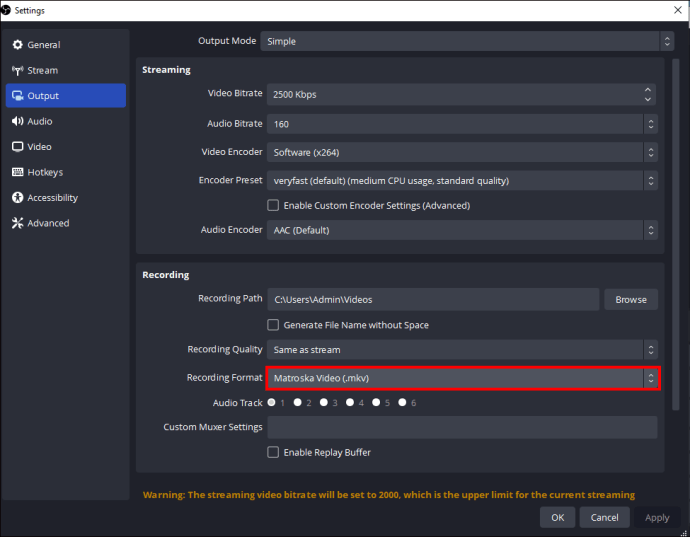
Task: Click Browse for recording path
Action: coord(631,299)
